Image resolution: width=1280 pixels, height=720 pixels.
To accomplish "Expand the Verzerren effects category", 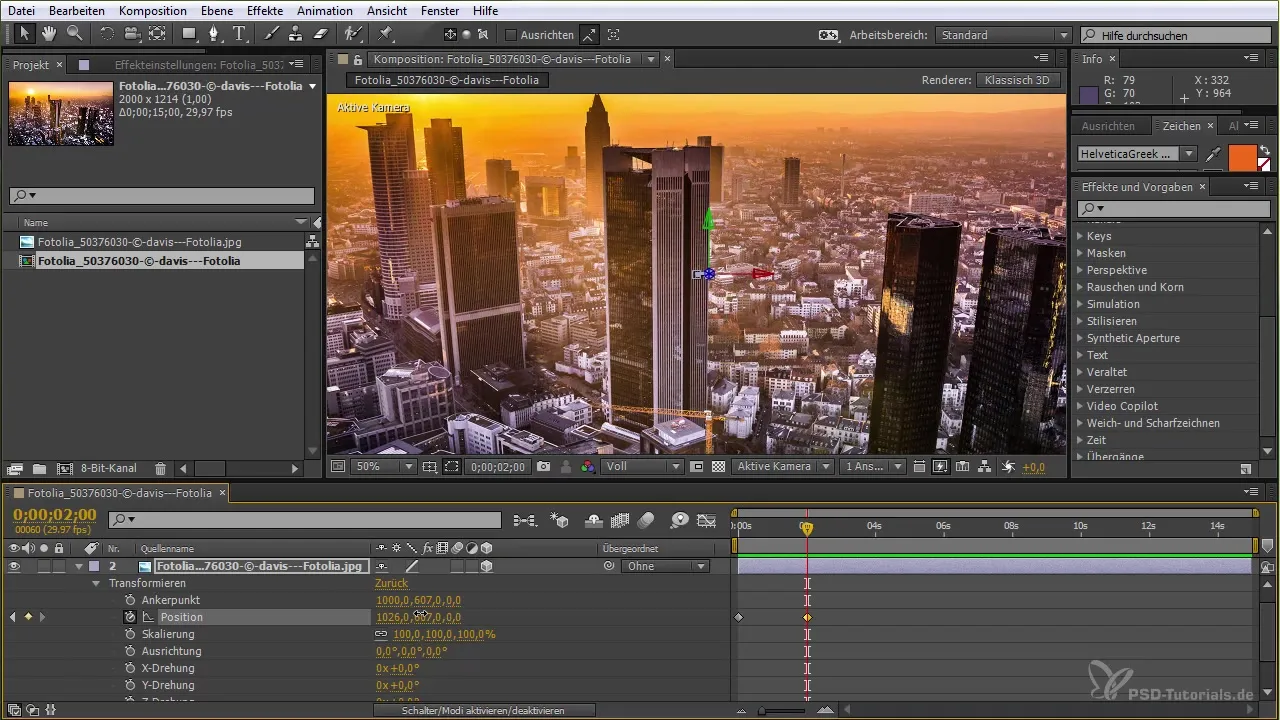I will point(1080,389).
